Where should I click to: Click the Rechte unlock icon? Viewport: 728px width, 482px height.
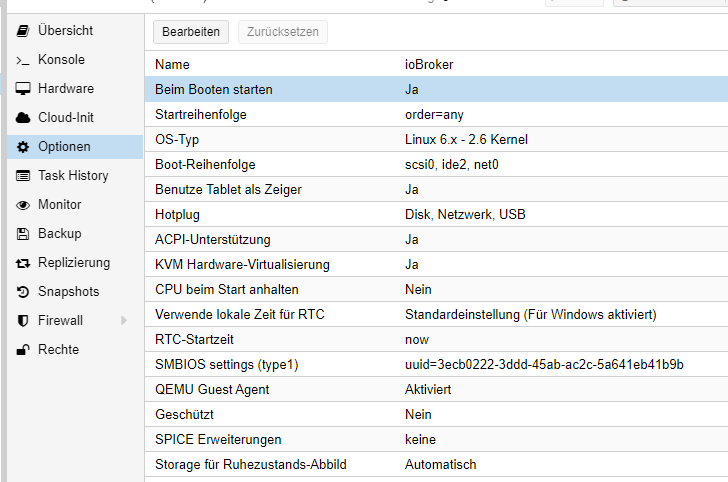(23, 350)
